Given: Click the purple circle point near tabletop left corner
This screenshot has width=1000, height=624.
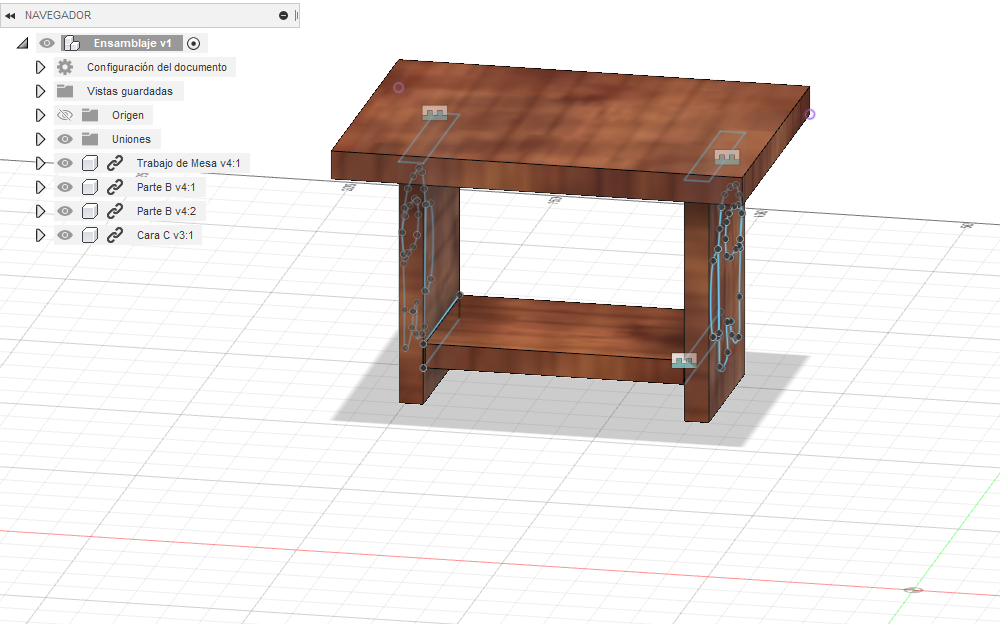Looking at the screenshot, I should point(399,87).
